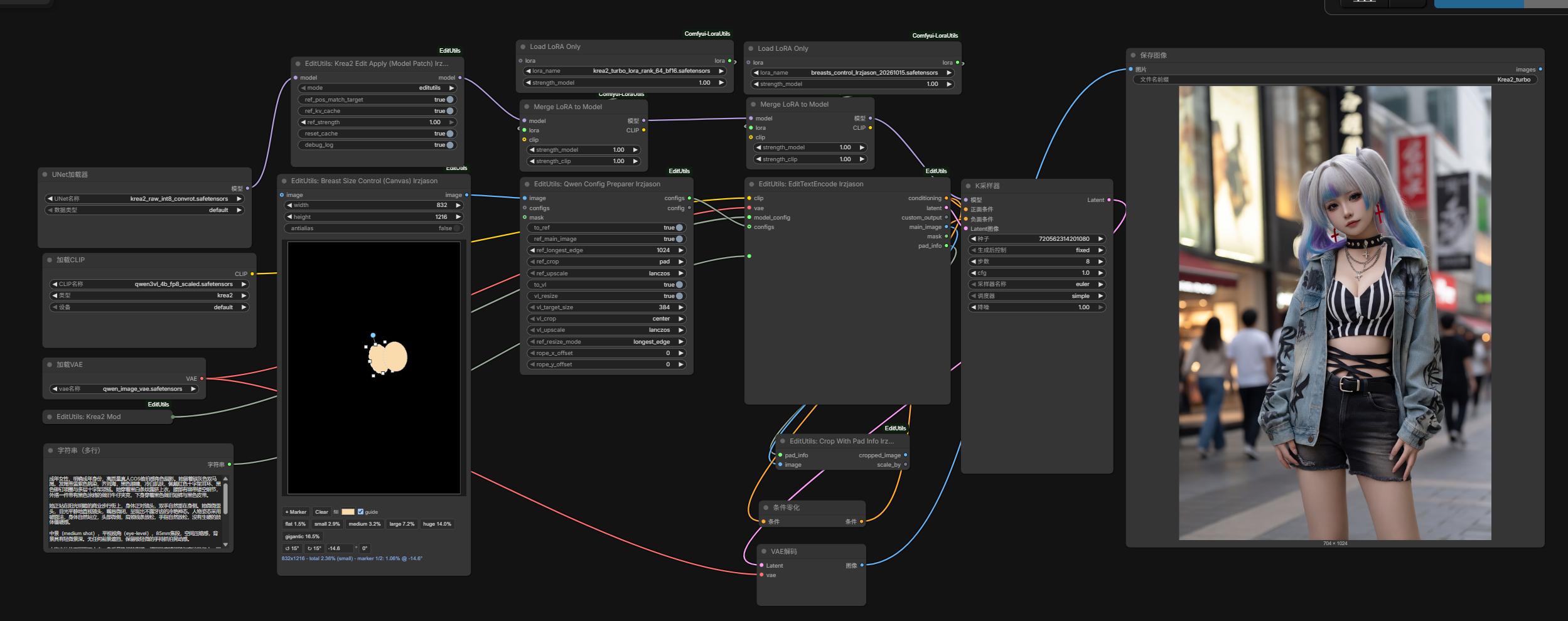Collapse 加载CLIP node via header dot

coord(50,260)
